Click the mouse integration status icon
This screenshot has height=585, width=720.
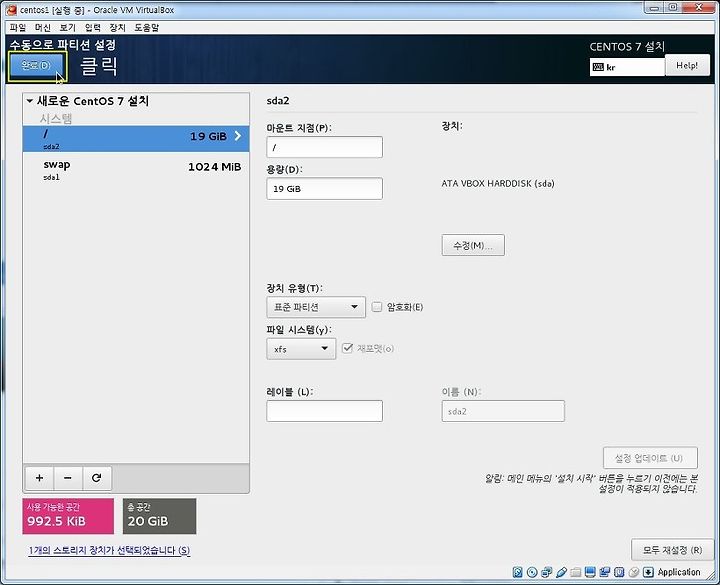click(x=634, y=572)
